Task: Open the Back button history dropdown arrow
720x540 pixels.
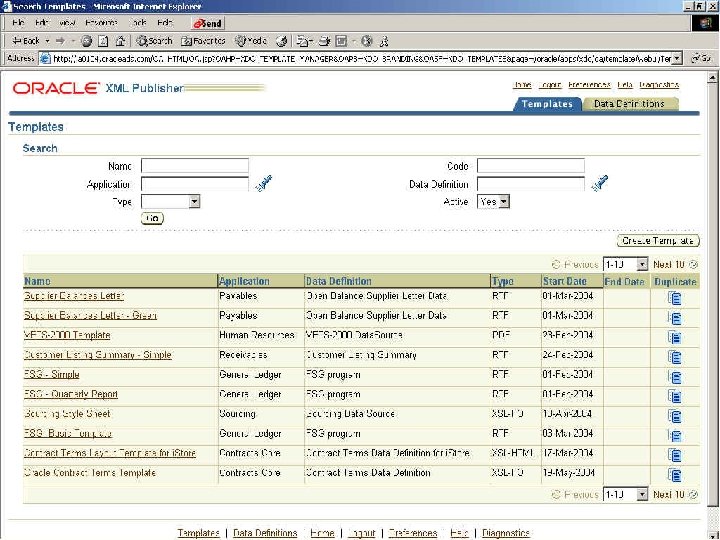Action: [x=47, y=41]
